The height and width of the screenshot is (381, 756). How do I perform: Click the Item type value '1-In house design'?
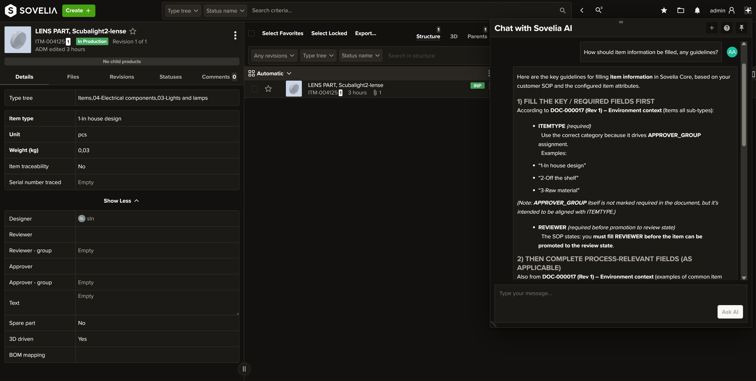tap(99, 119)
